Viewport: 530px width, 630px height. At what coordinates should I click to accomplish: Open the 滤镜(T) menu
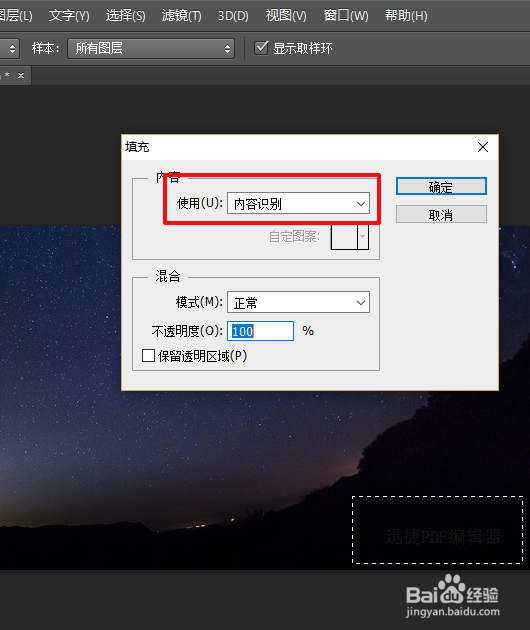point(181,16)
